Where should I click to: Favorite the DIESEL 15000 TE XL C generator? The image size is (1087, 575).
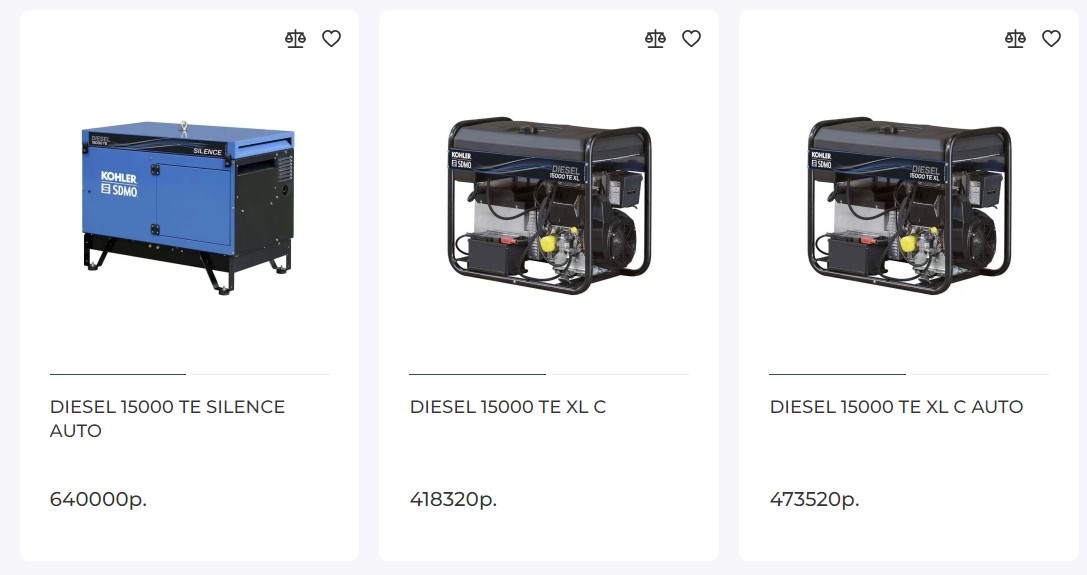tap(691, 39)
